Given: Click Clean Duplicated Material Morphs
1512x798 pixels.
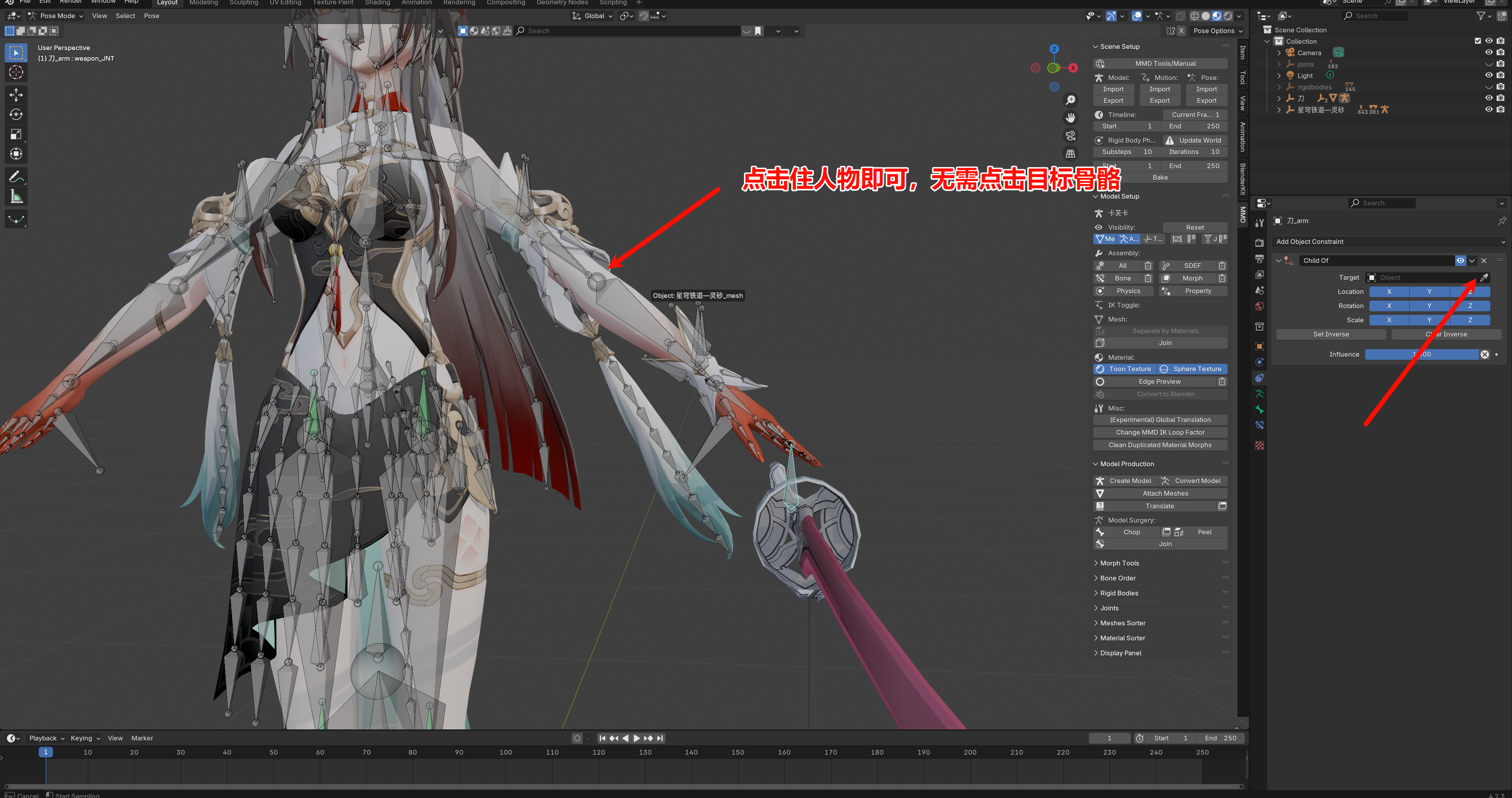Looking at the screenshot, I should (1160, 445).
